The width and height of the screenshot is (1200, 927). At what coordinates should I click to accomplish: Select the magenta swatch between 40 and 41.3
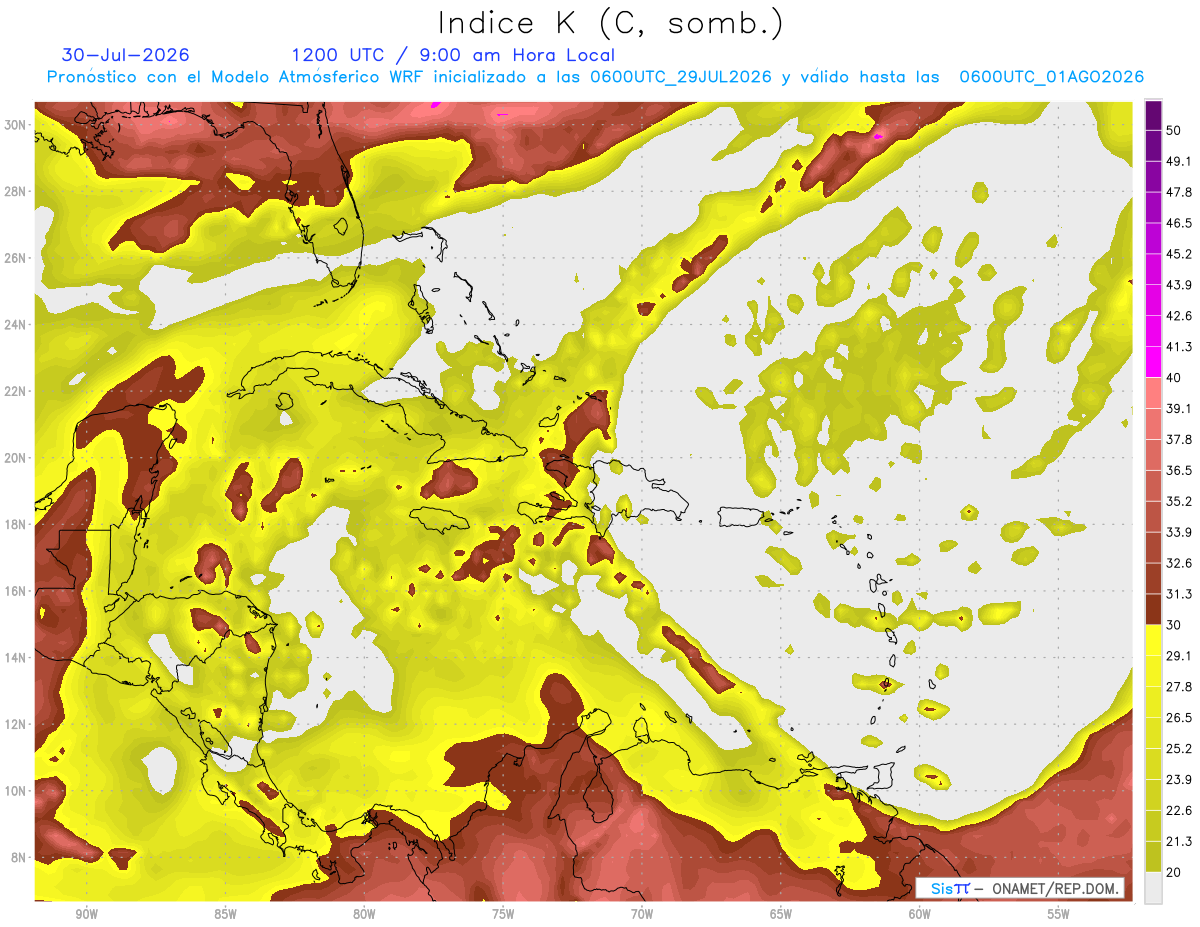coord(1153,362)
